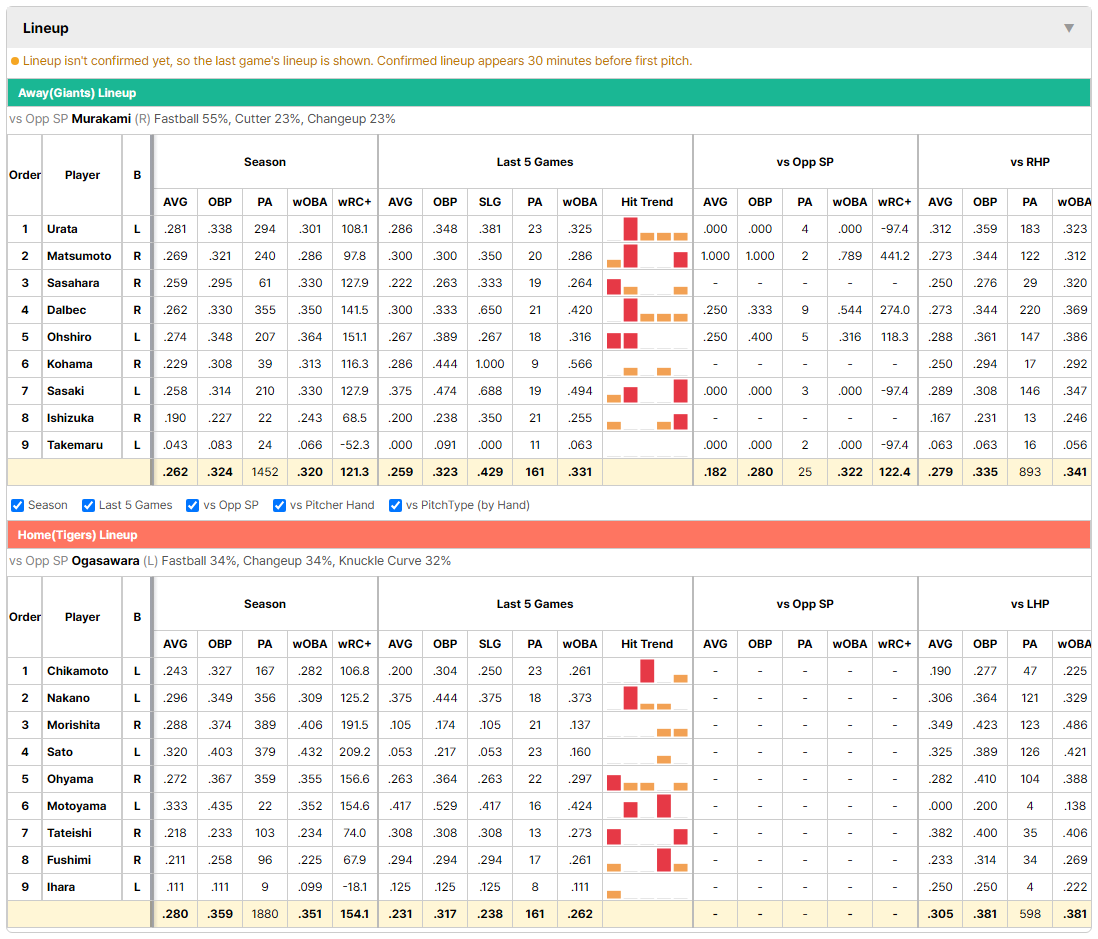Click Sasaki's hit trend chart

647,391
